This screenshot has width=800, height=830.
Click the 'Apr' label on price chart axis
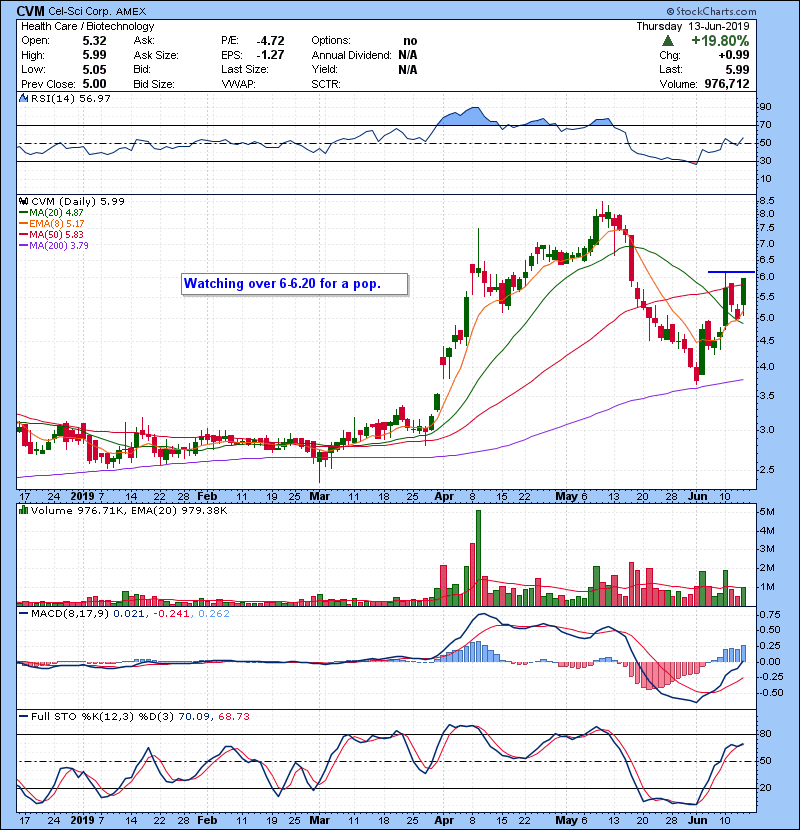tap(444, 497)
